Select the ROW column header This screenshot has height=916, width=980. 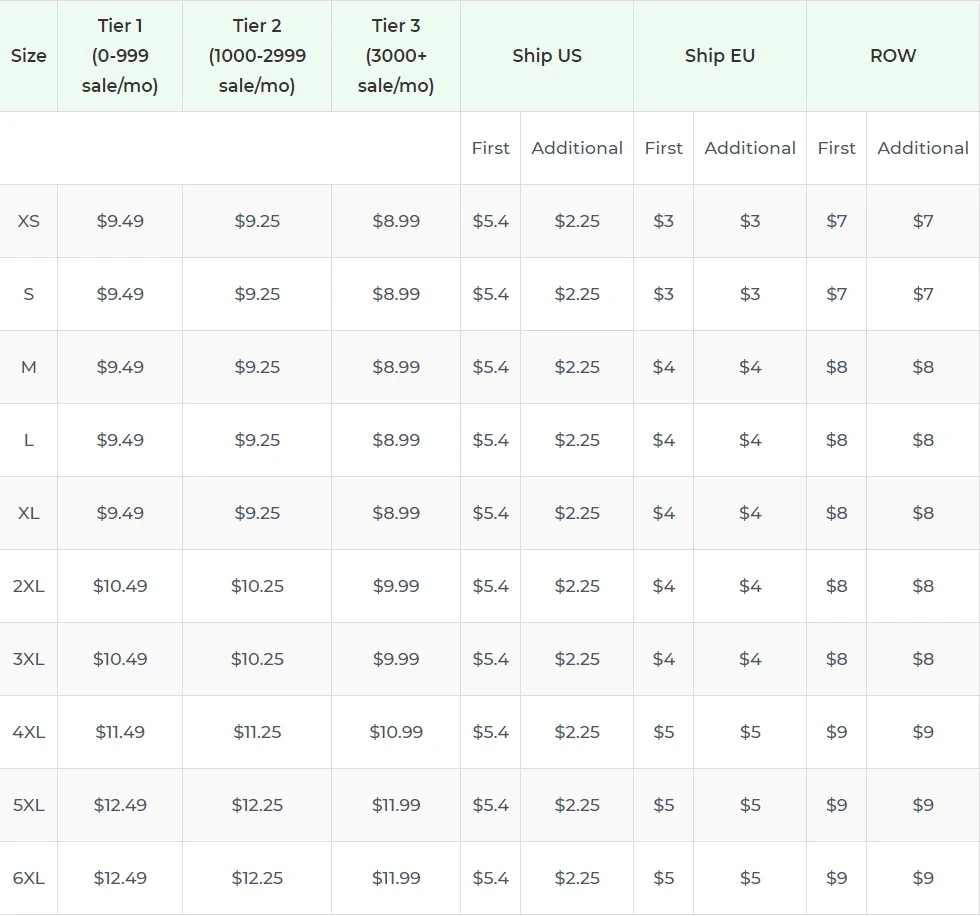(892, 55)
